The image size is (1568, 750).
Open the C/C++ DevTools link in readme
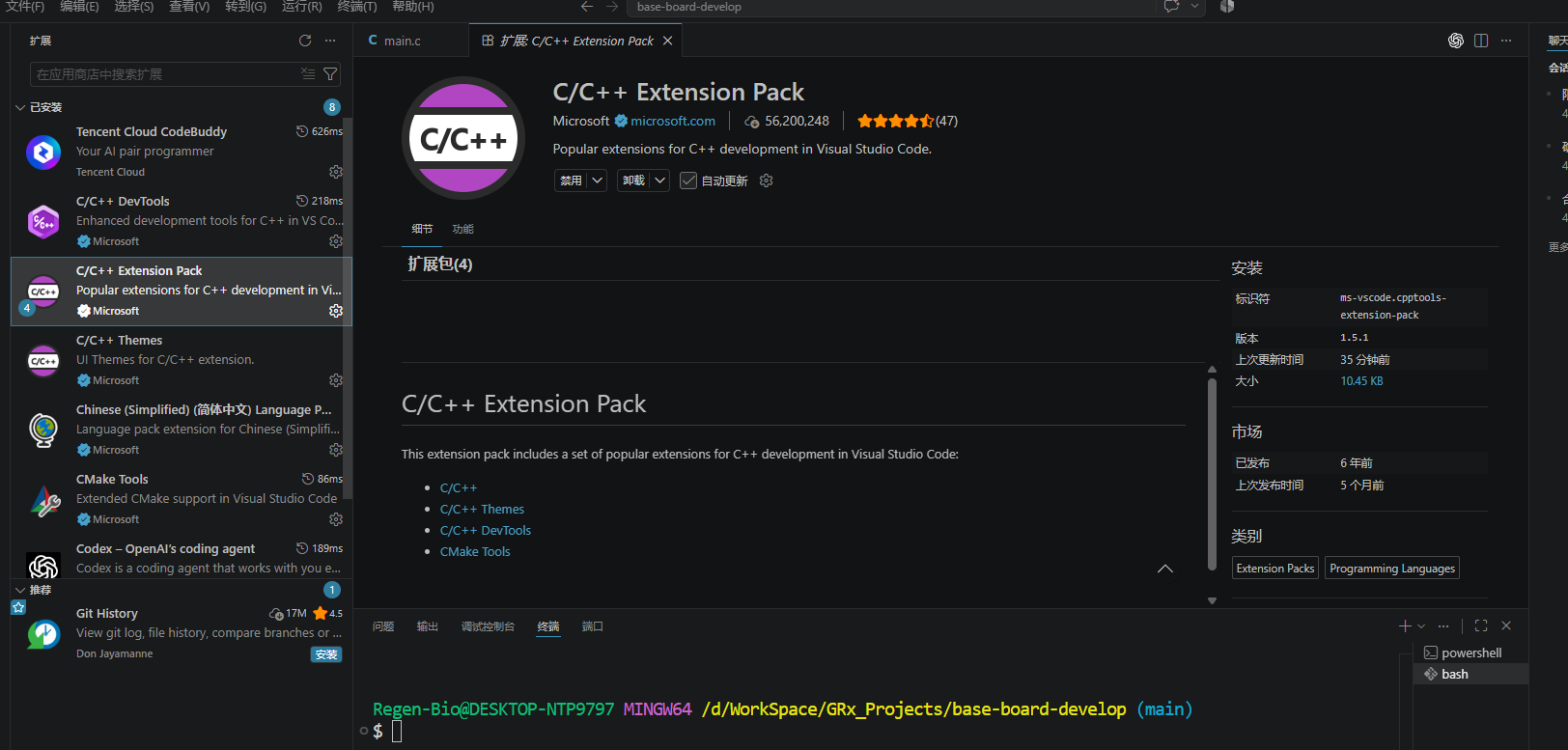(x=486, y=530)
